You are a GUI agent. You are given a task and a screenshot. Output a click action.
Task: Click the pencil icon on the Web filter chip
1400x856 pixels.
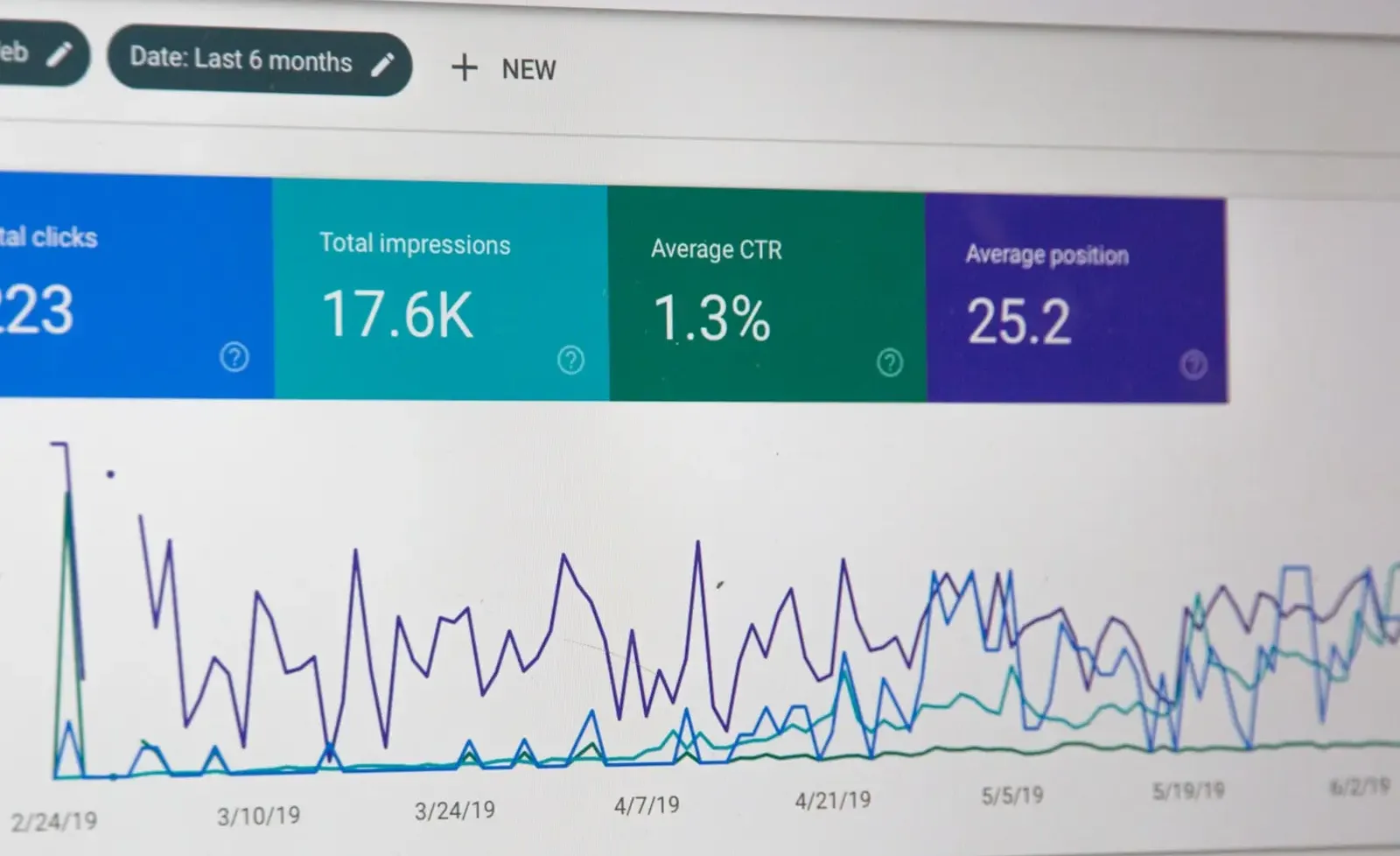[59, 54]
